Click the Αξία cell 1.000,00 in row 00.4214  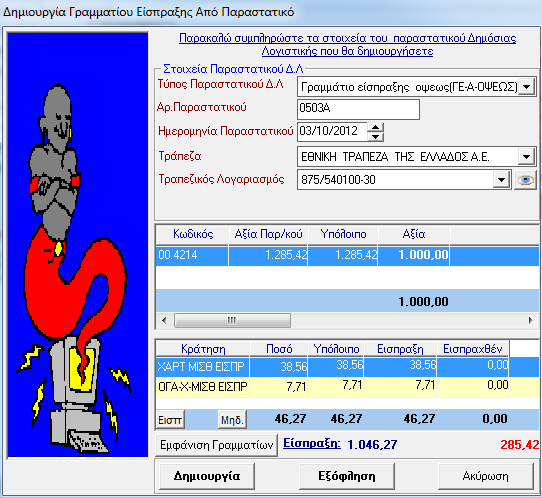414,256
